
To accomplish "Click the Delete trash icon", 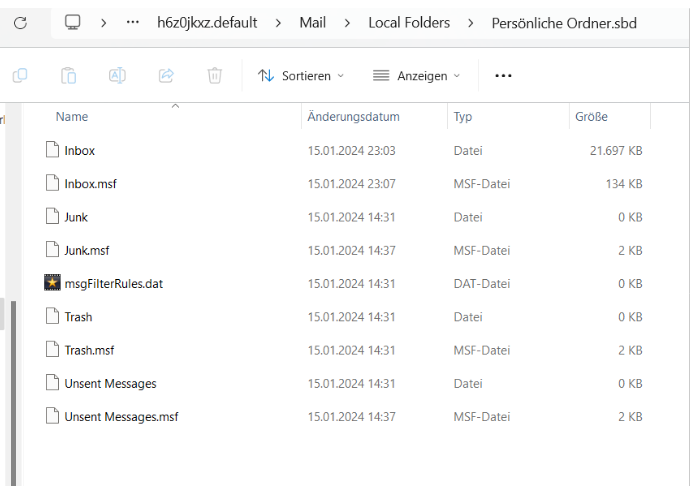I will (x=215, y=75).
